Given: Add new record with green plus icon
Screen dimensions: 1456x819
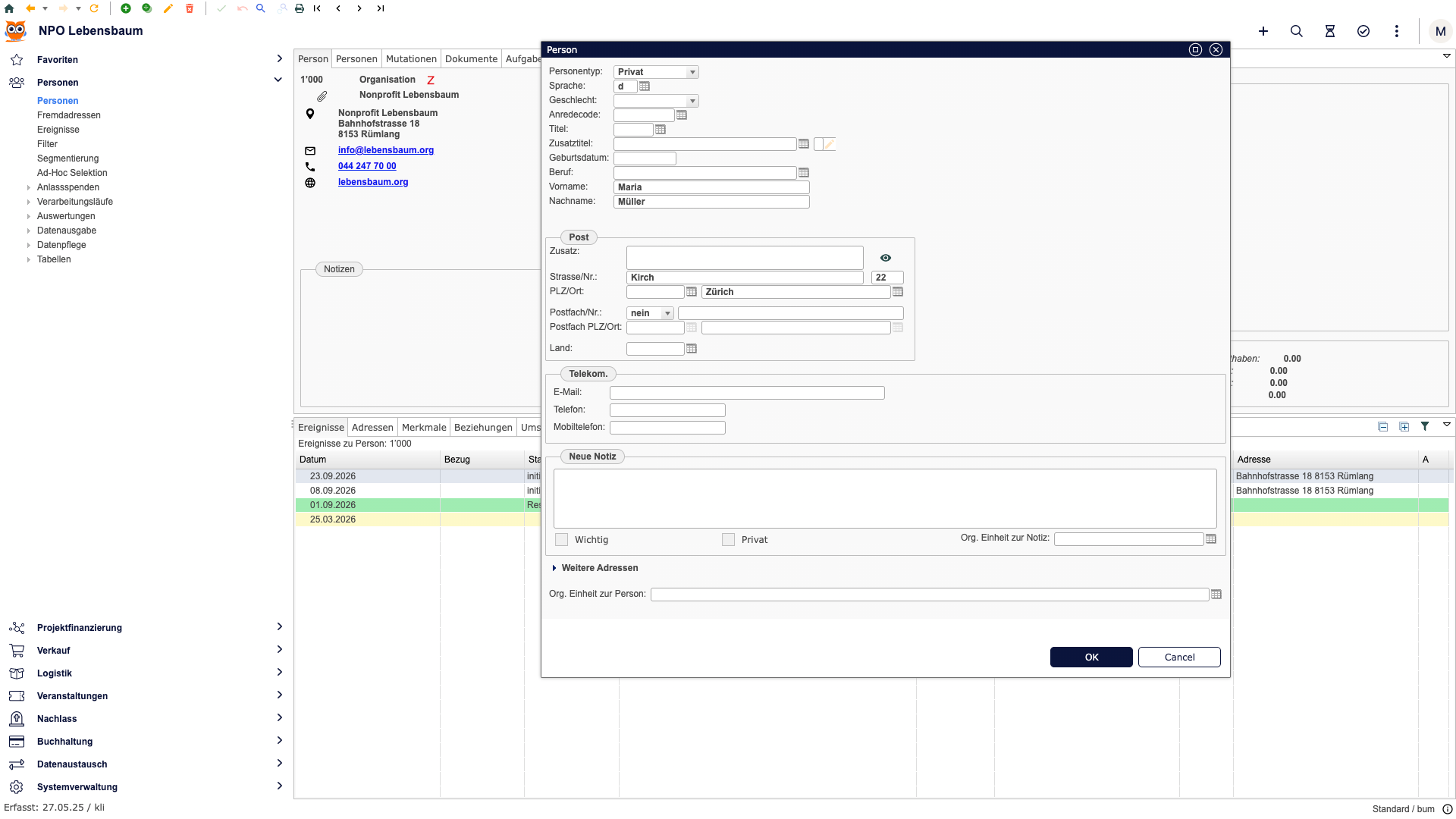Looking at the screenshot, I should (x=126, y=8).
